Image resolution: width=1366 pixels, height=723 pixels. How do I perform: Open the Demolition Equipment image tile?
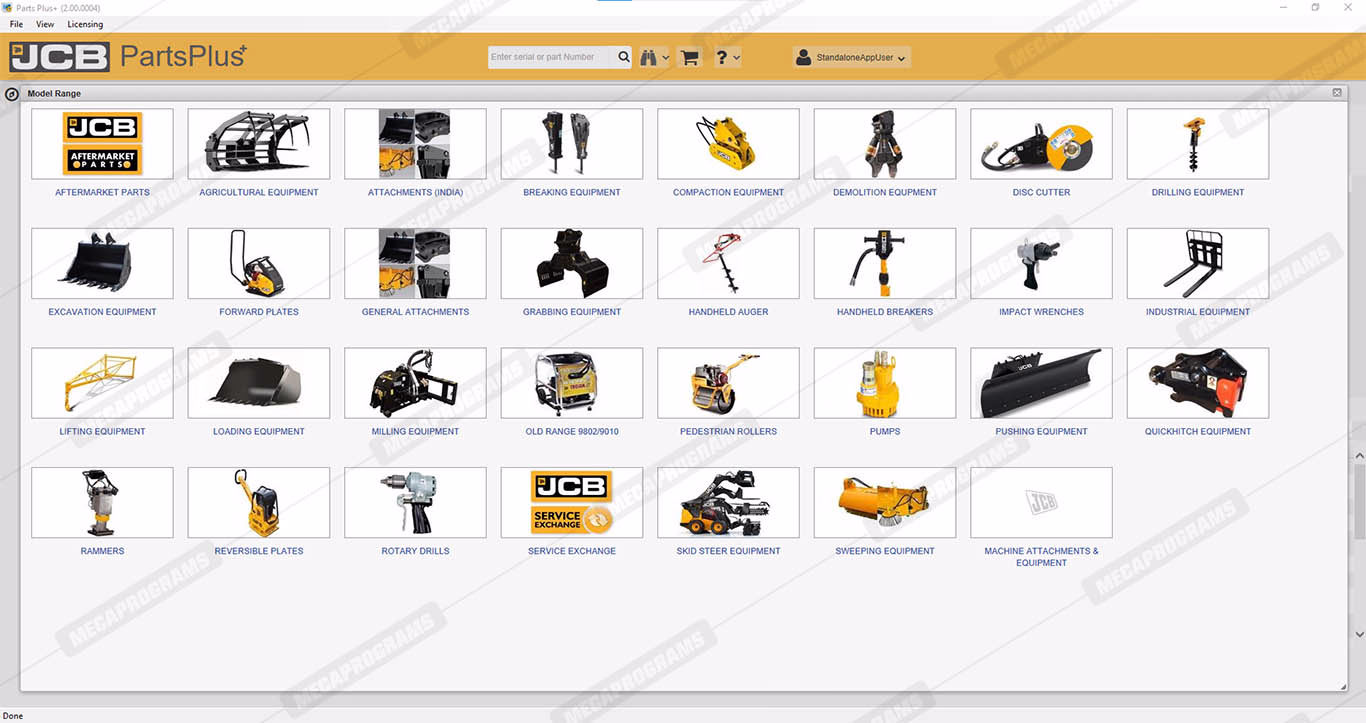tap(885, 144)
